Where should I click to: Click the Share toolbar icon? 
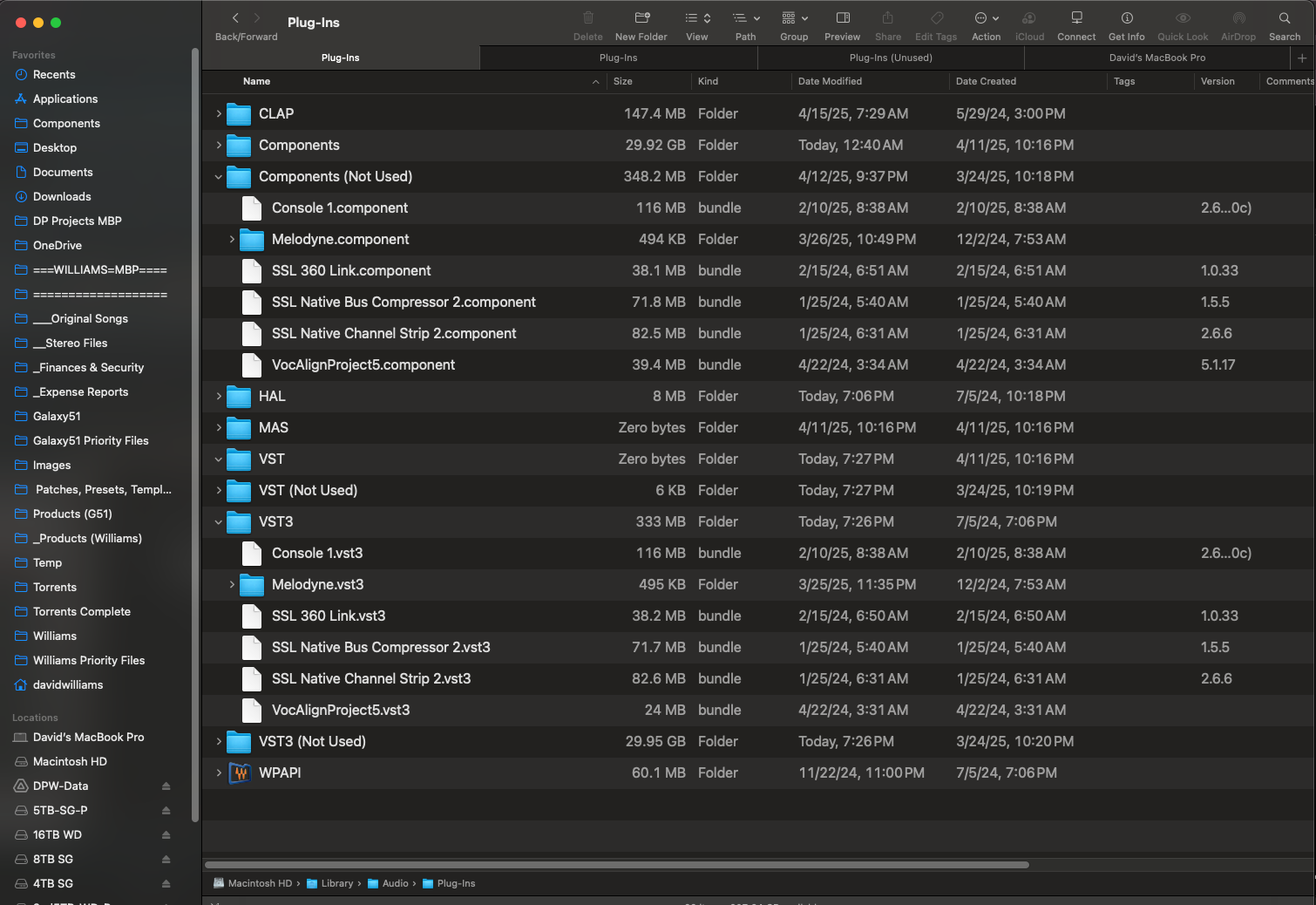(x=888, y=18)
